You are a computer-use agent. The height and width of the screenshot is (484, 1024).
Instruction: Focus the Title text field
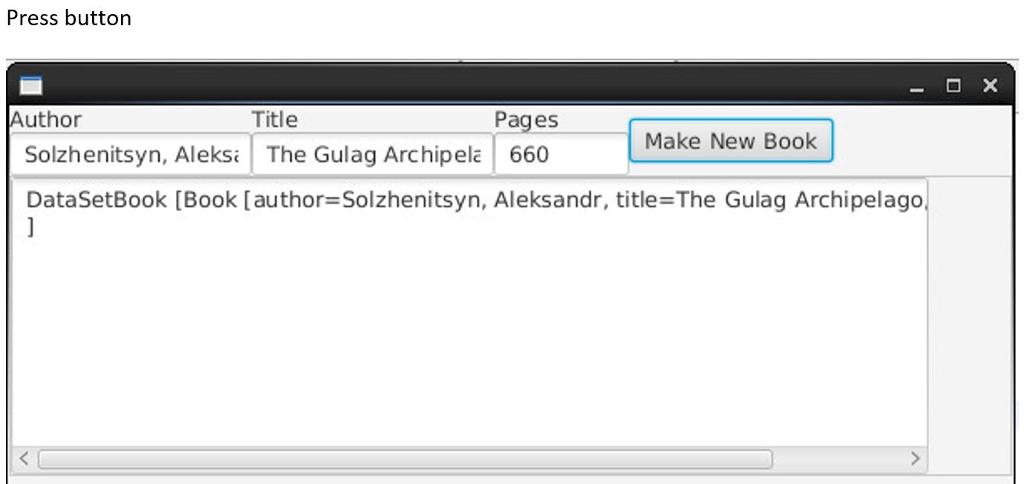pyautogui.click(x=373, y=155)
